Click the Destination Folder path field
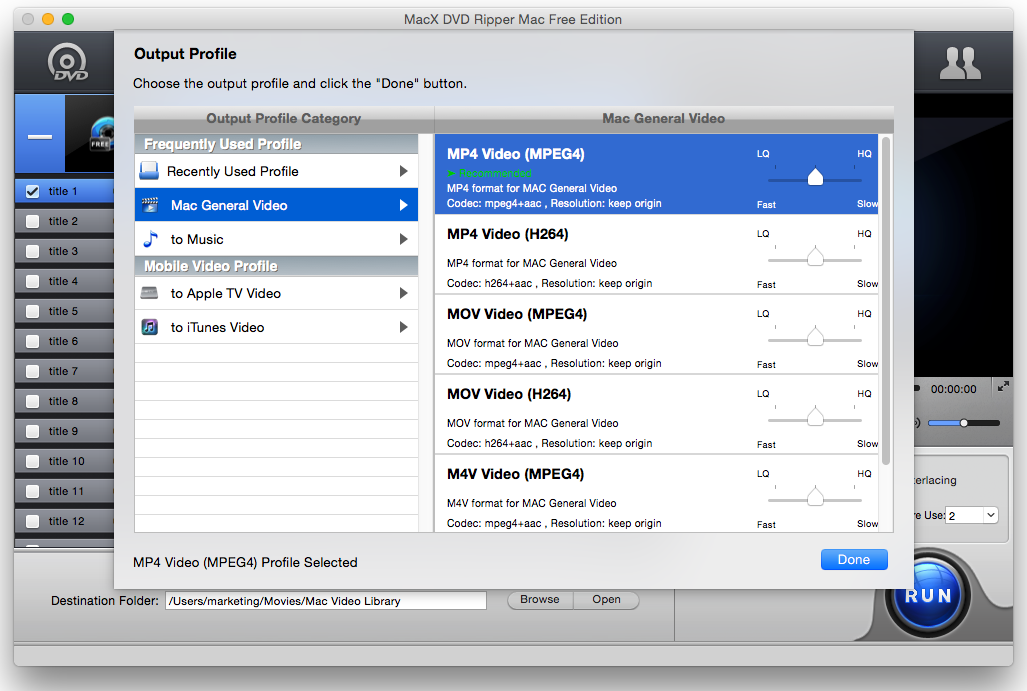Viewport: 1027px width, 691px height. [326, 601]
